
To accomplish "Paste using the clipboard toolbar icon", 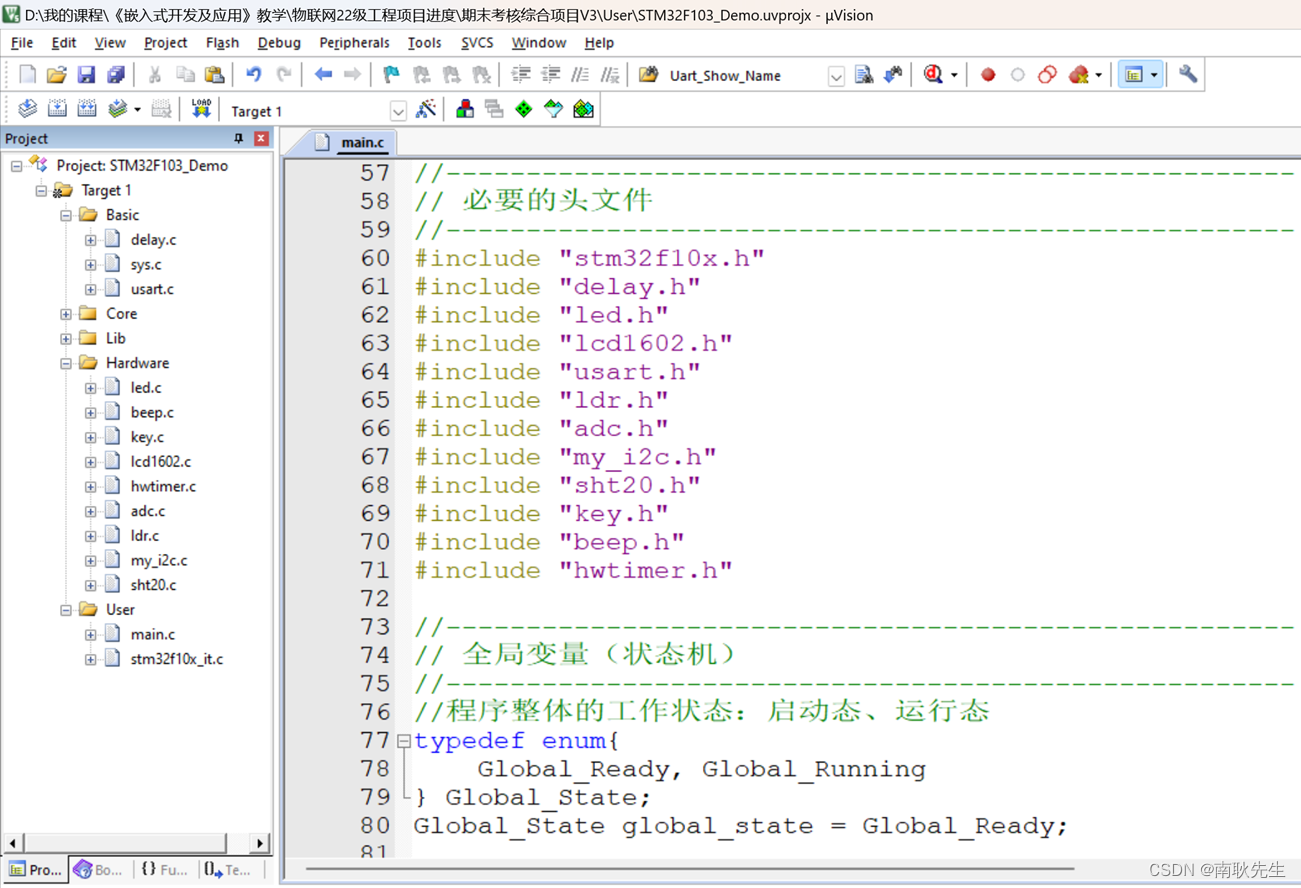I will tap(214, 75).
